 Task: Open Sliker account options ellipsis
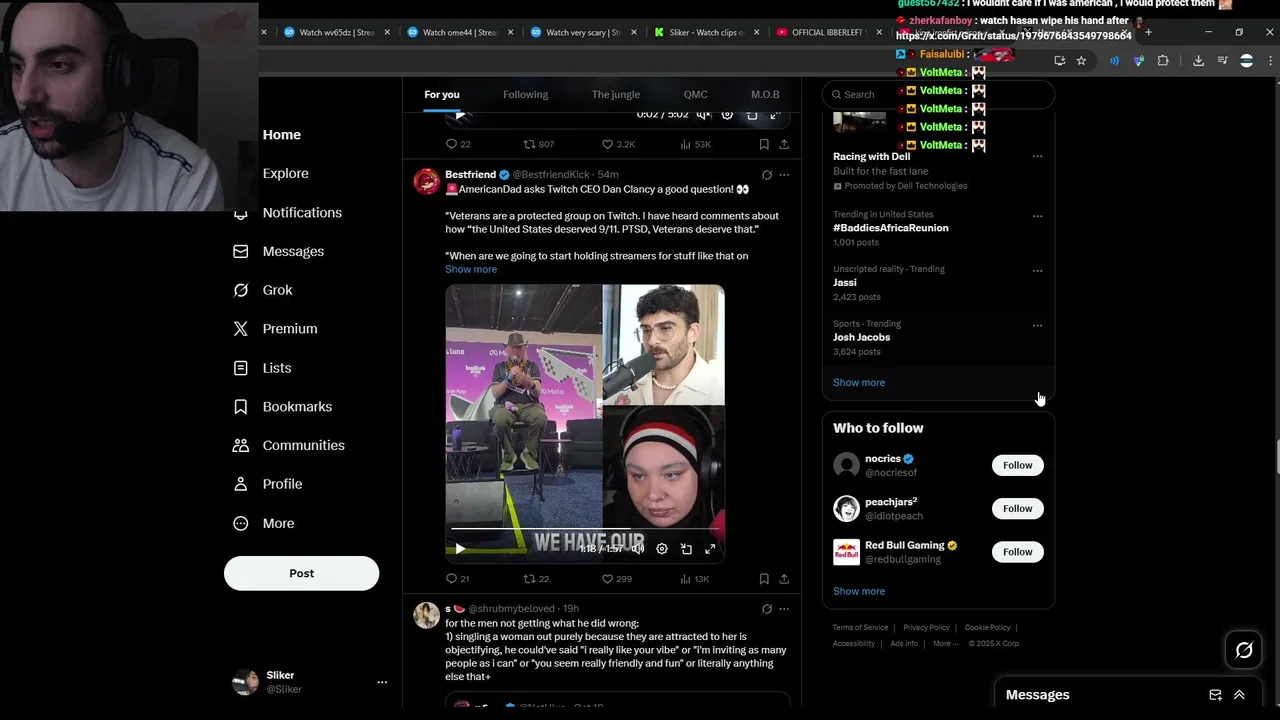(381, 682)
